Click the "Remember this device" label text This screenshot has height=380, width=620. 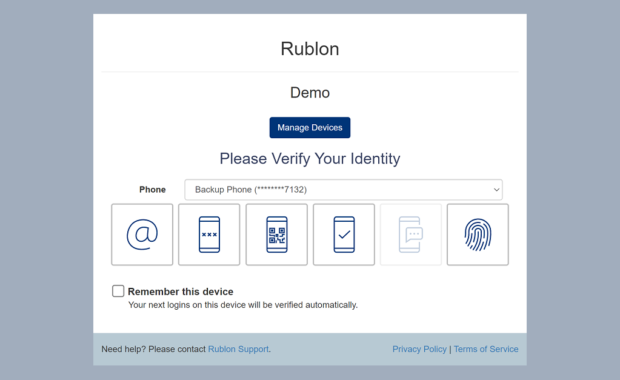click(181, 291)
